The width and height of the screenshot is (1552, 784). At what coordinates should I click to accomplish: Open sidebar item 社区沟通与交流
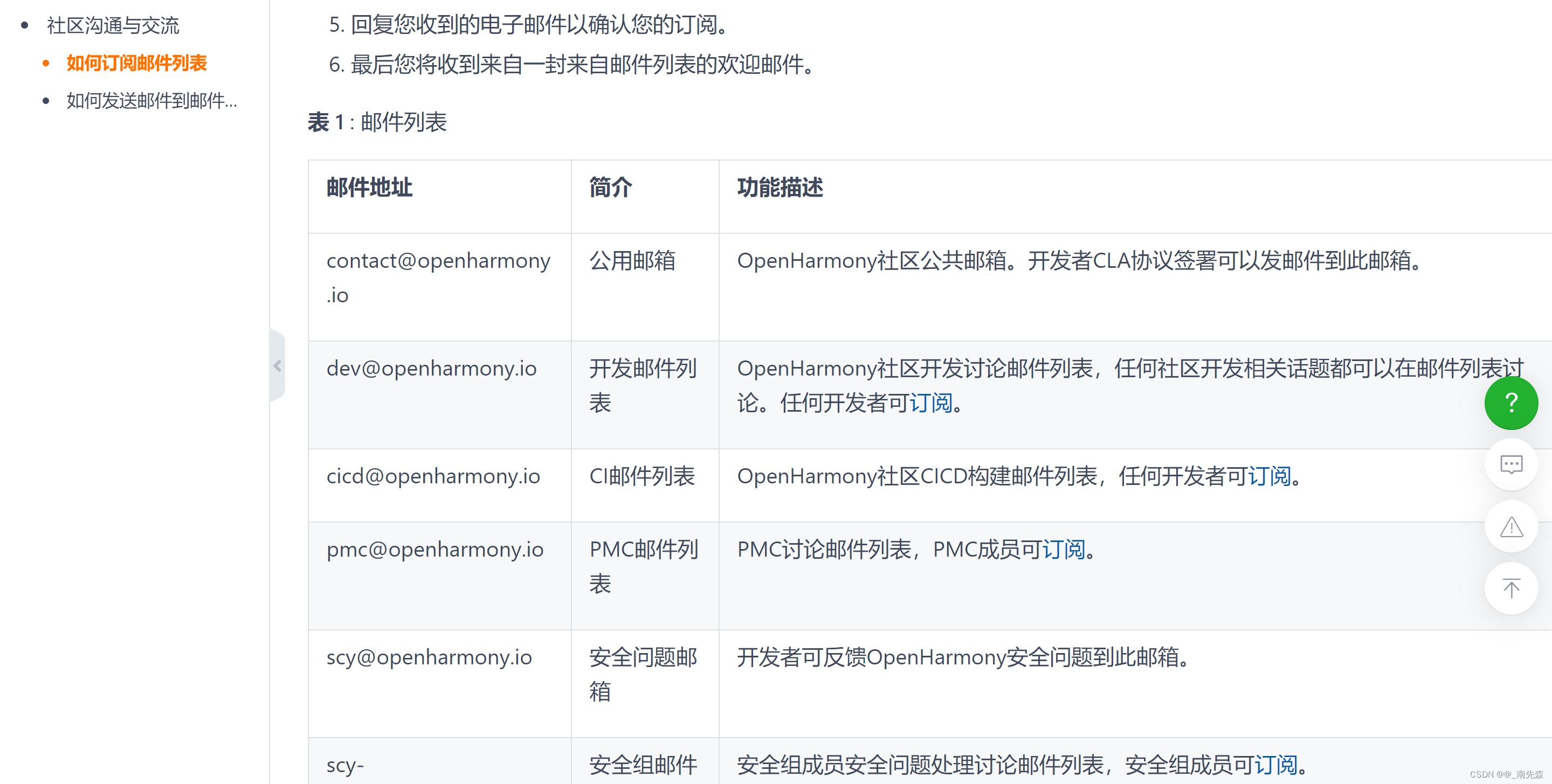click(113, 25)
